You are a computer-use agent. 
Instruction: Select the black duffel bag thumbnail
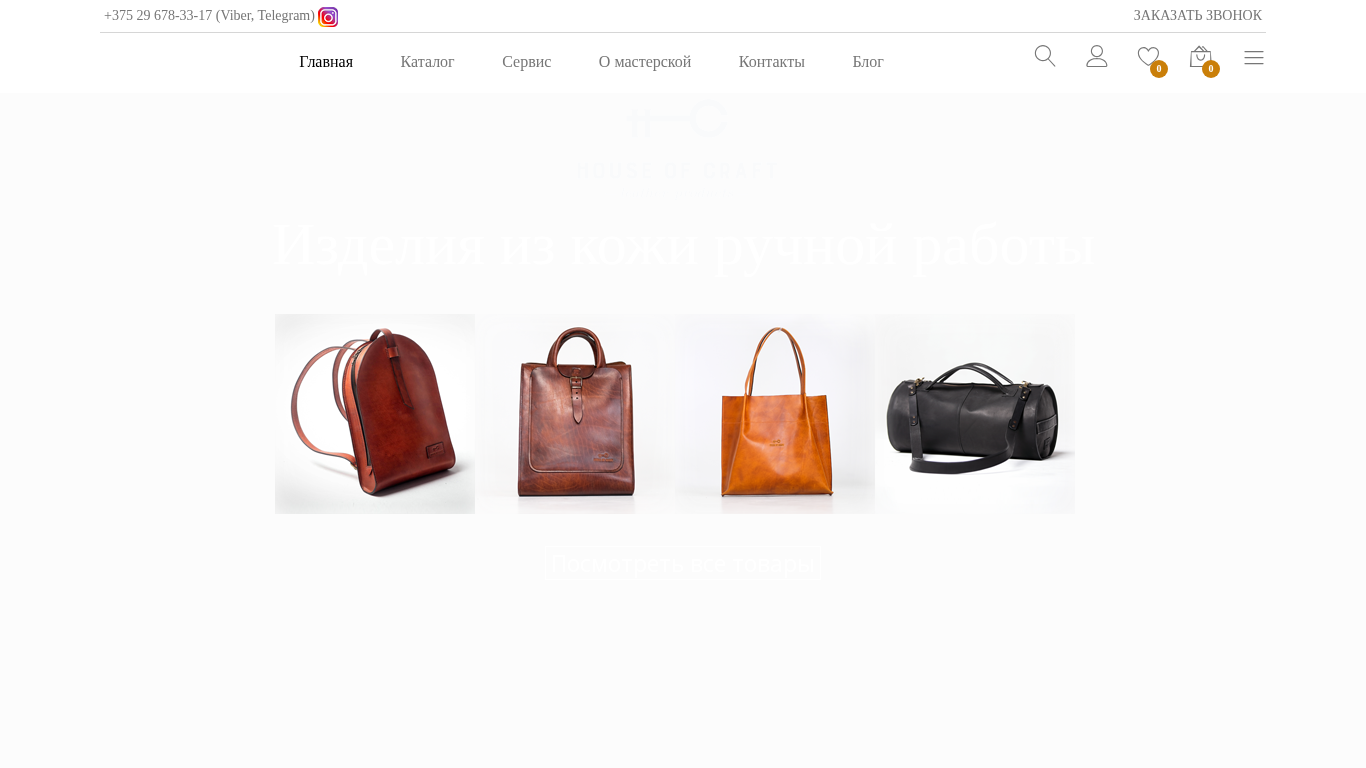tap(975, 414)
